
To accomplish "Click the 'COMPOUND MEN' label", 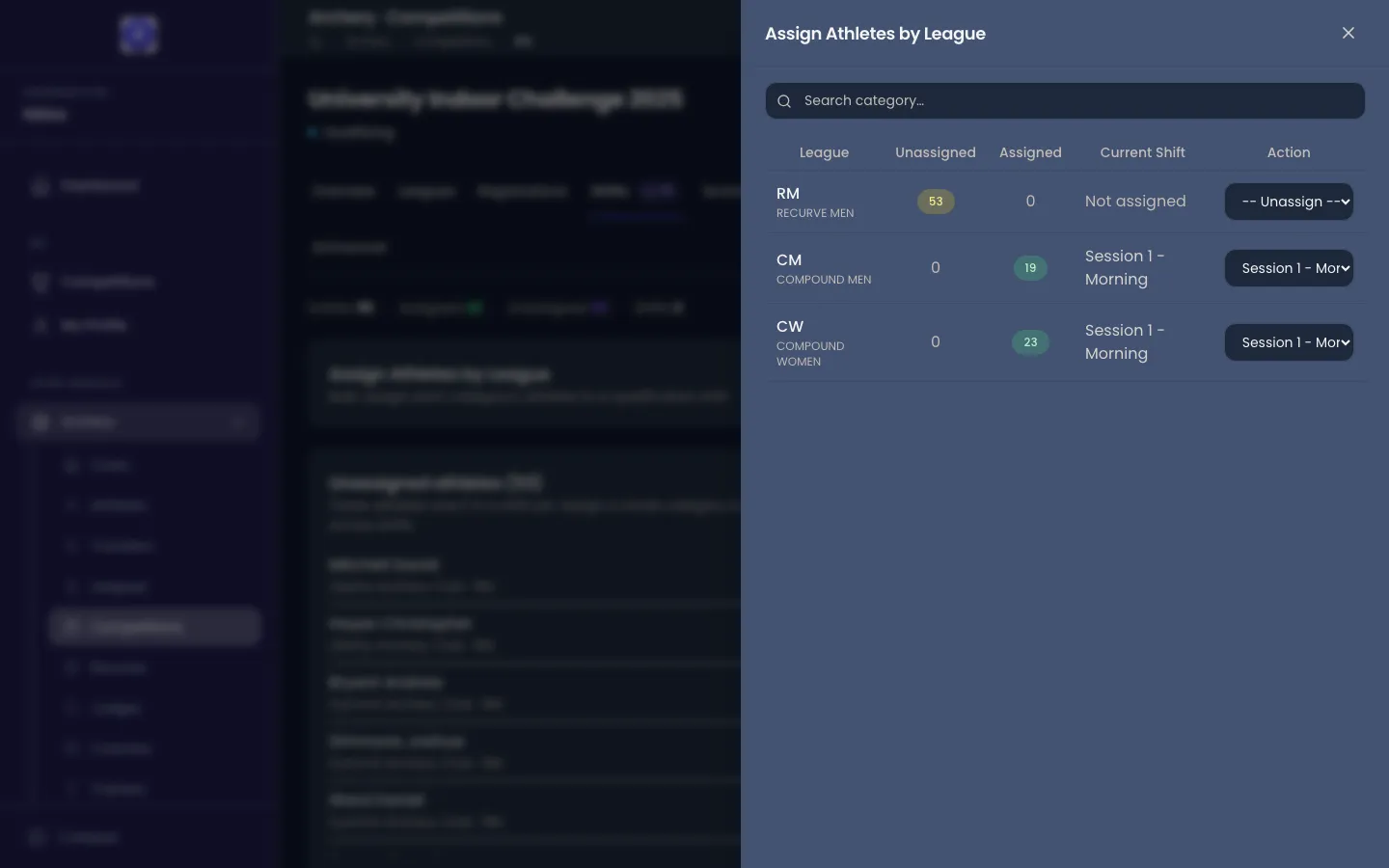I will coord(824,280).
